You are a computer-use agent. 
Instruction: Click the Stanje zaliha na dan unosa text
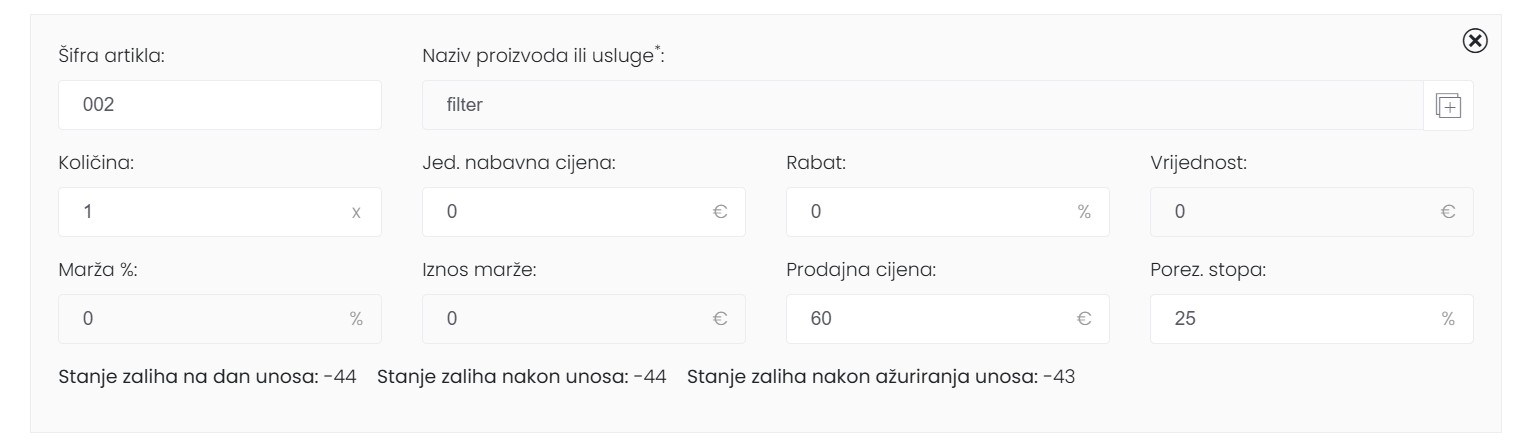click(208, 377)
